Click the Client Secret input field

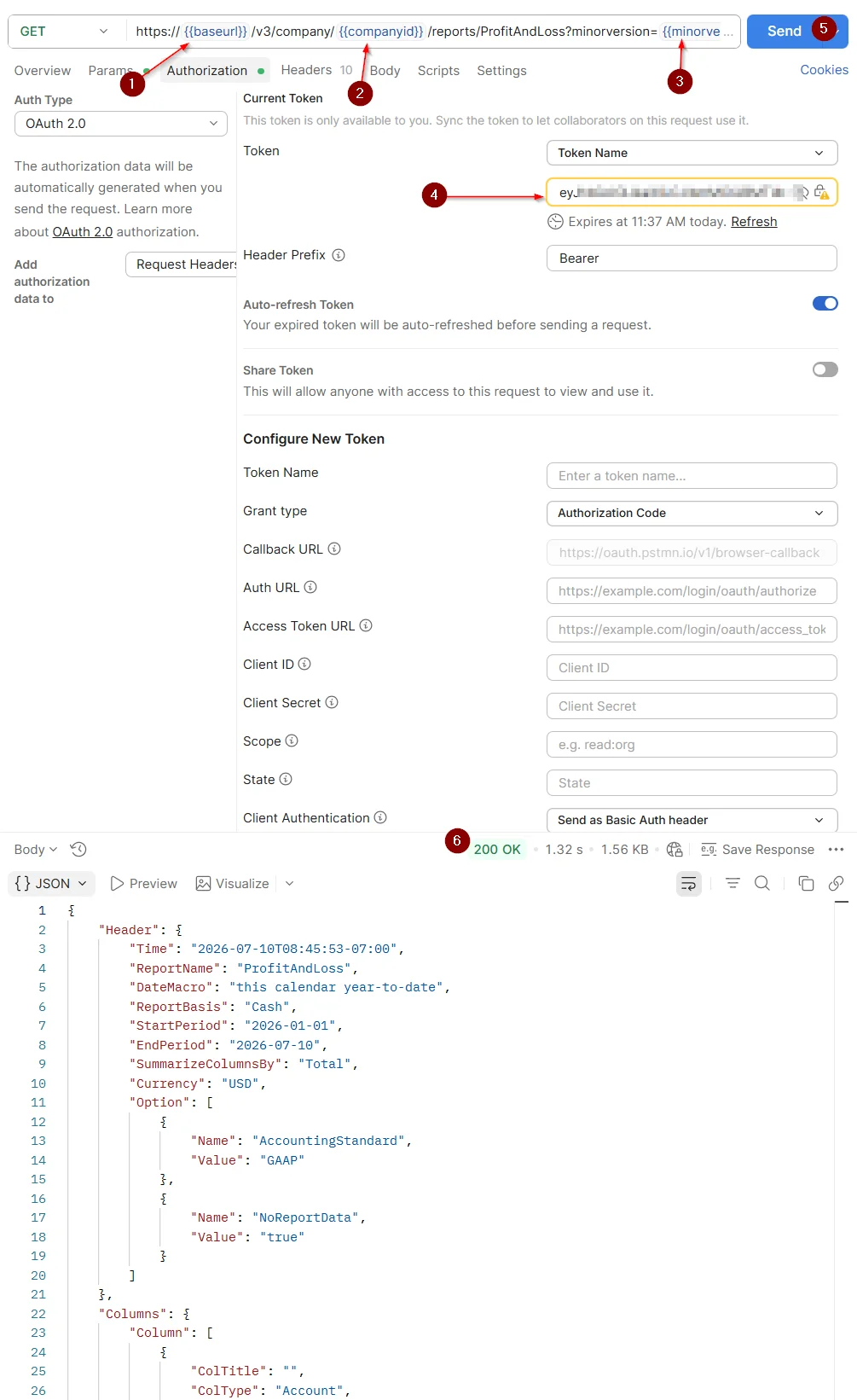point(692,706)
